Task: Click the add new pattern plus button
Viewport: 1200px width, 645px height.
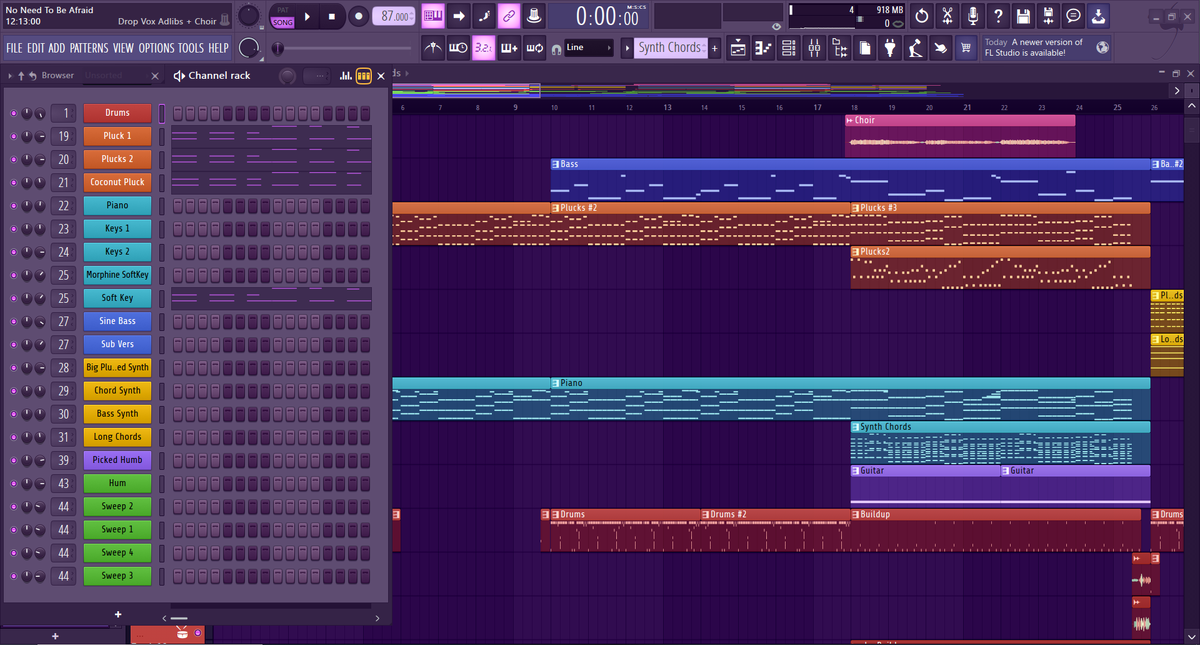Action: (x=714, y=47)
